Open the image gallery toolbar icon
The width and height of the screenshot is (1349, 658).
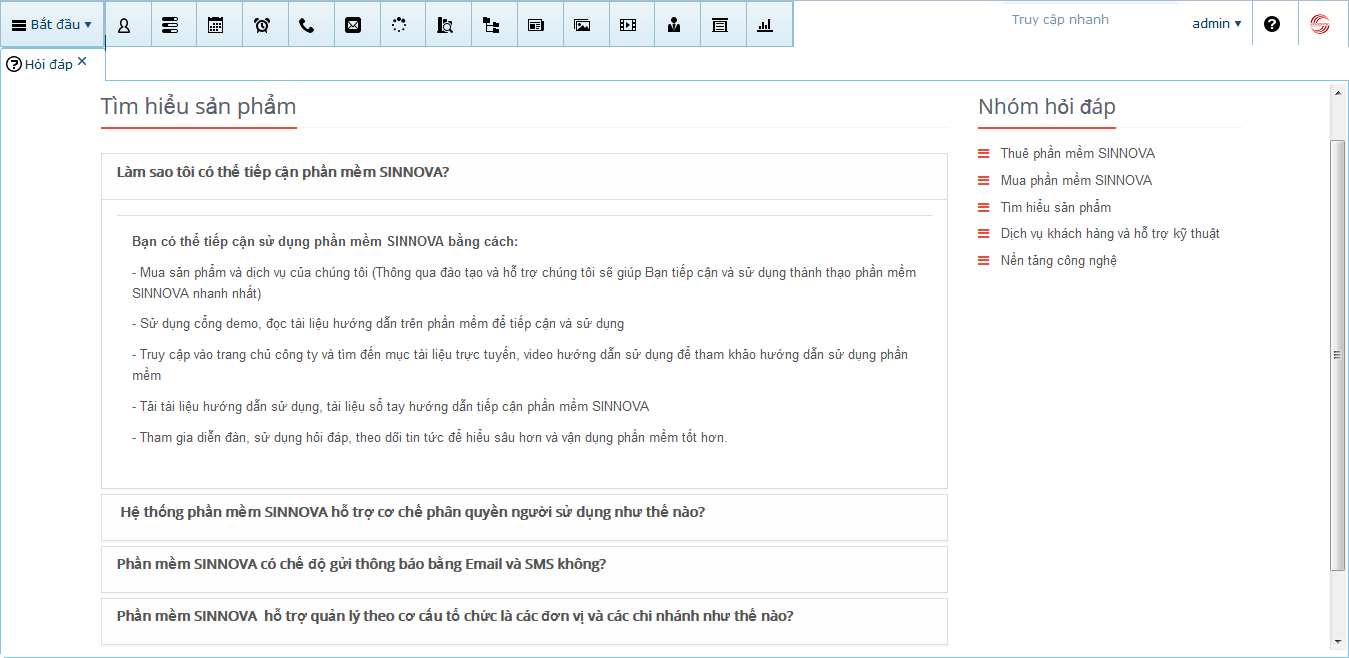[x=582, y=25]
